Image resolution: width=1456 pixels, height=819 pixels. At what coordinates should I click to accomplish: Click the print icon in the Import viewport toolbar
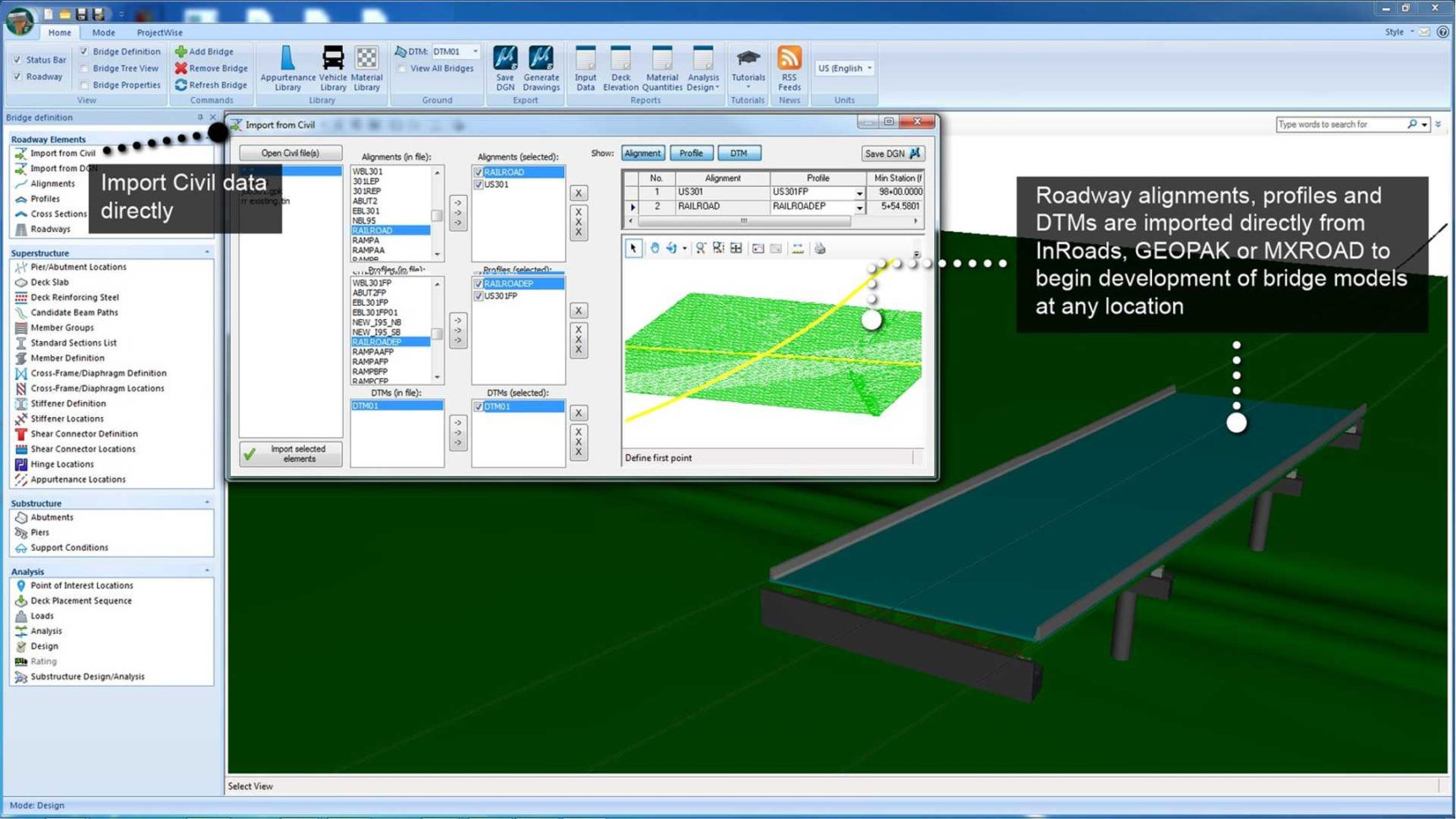tap(819, 248)
